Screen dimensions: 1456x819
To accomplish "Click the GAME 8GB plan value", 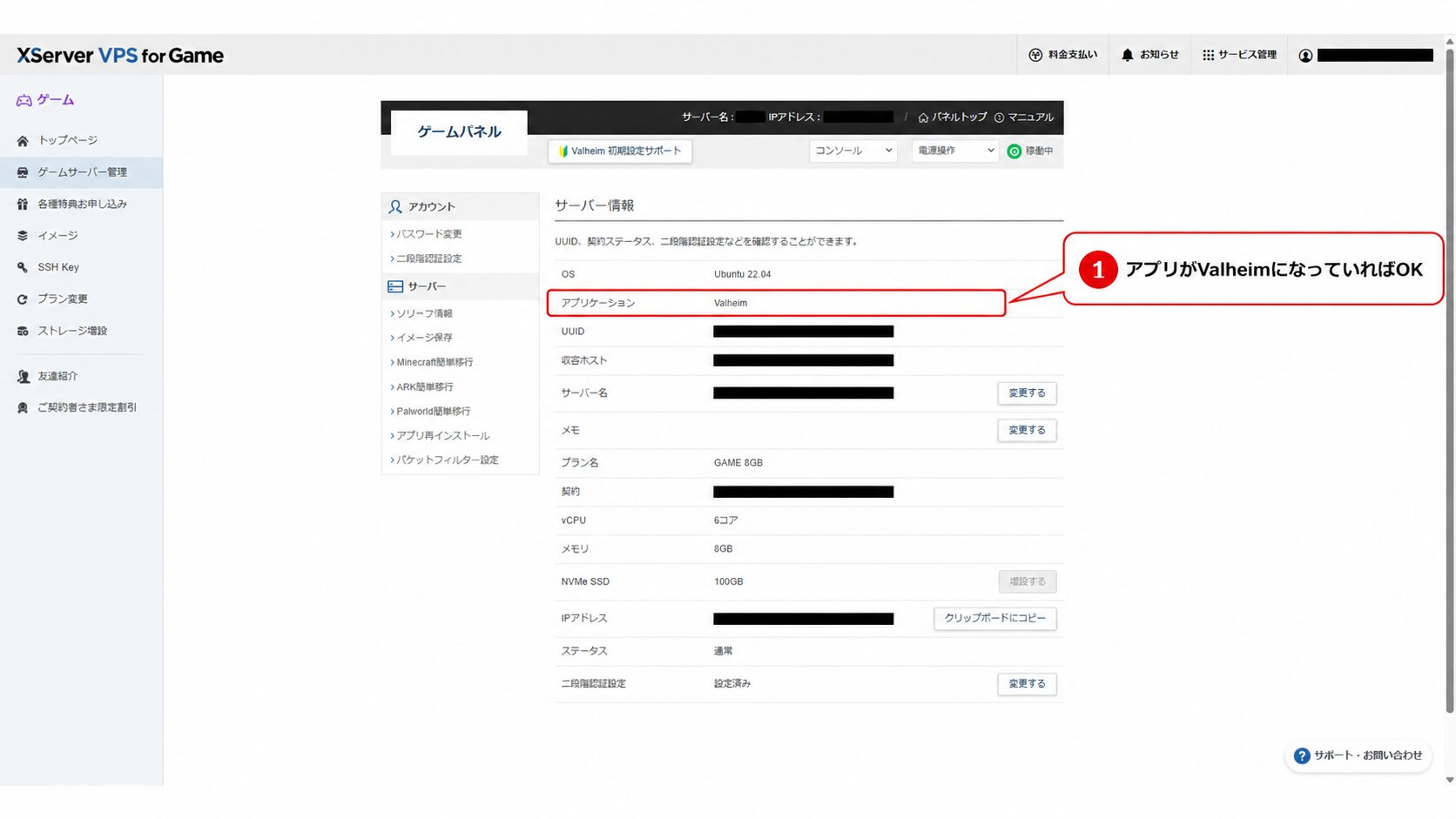I will tap(738, 463).
